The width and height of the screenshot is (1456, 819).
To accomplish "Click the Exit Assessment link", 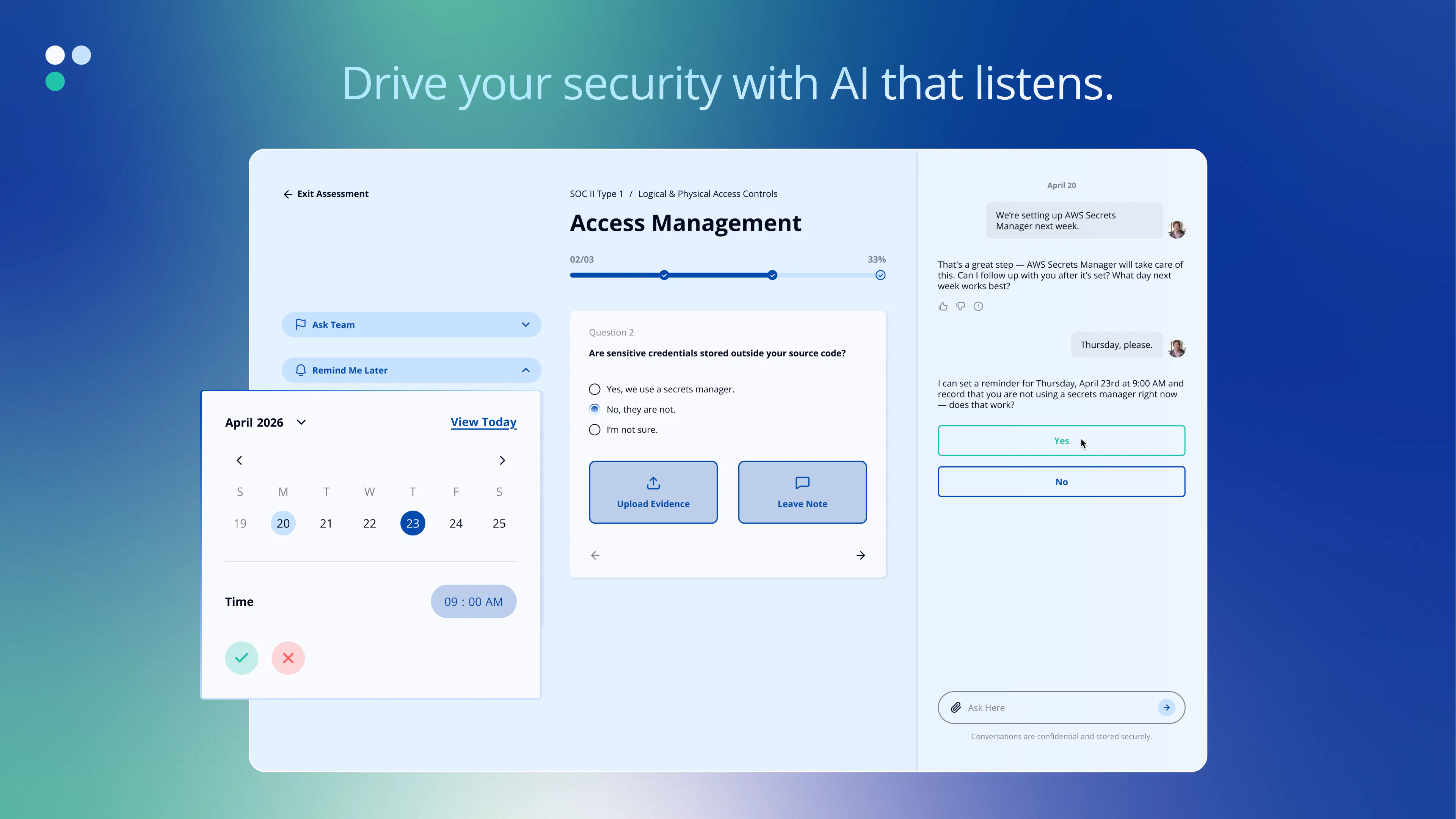I will point(333,194).
